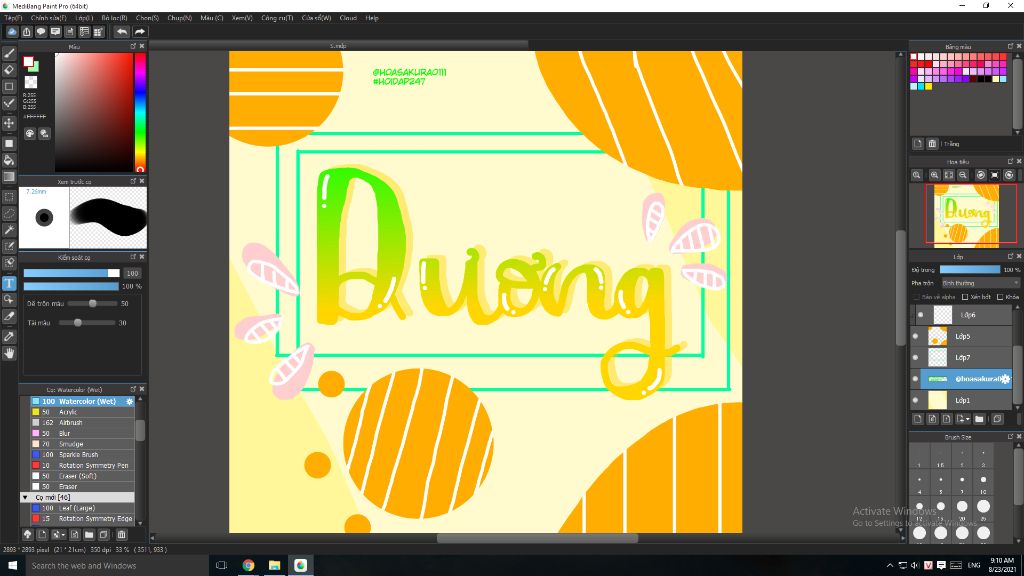Viewport: 1024px width, 576px height.
Task: Click the Undo arrow in top toolbar
Action: pyautogui.click(x=122, y=31)
